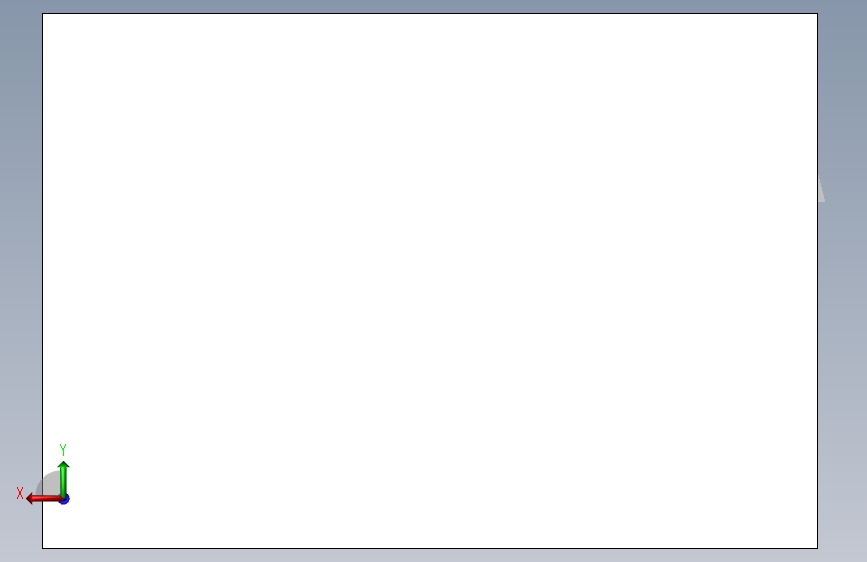
Task: Click the gray background right of the rectangle
Action: (843, 332)
